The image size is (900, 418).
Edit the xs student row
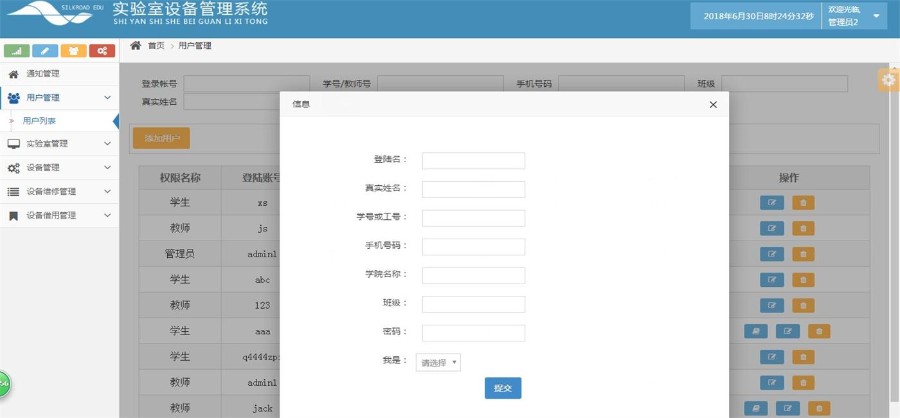click(771, 203)
